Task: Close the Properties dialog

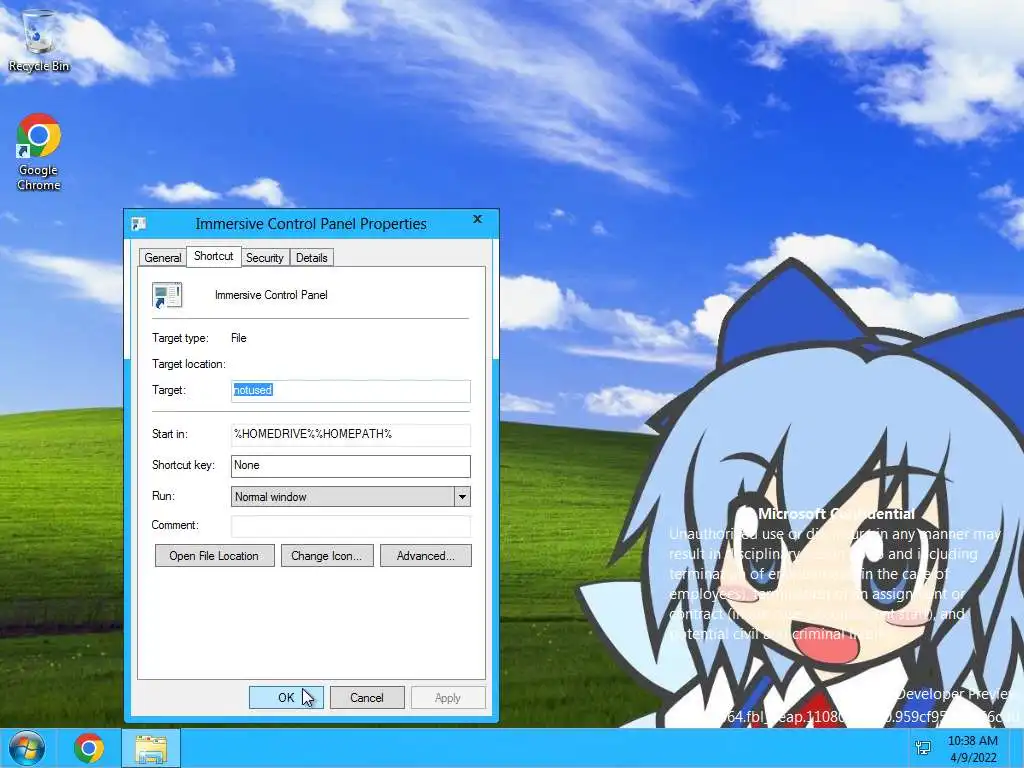Action: 477,219
